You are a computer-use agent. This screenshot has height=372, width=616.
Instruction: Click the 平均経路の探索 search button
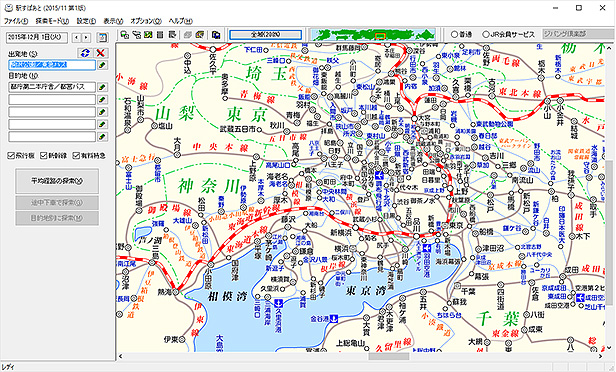click(x=57, y=181)
